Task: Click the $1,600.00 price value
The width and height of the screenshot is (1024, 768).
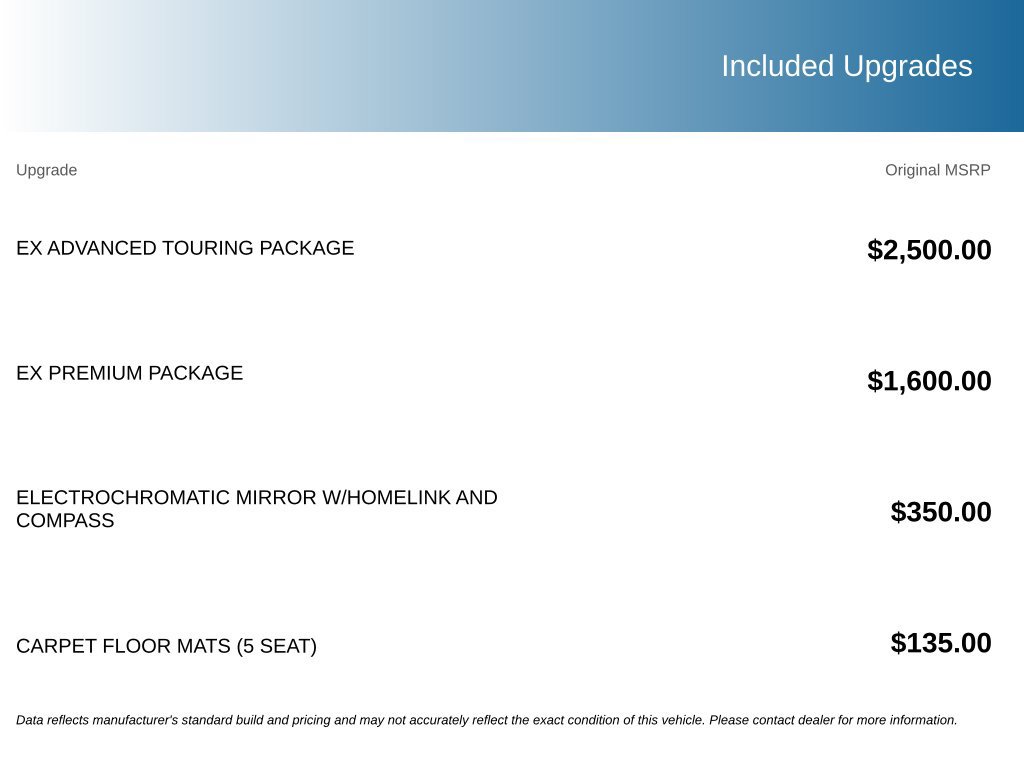Action: [929, 381]
